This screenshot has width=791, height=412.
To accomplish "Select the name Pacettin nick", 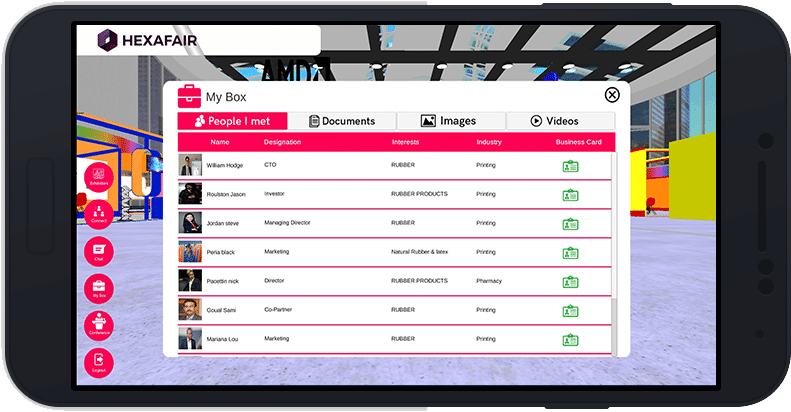I will click(x=222, y=281).
